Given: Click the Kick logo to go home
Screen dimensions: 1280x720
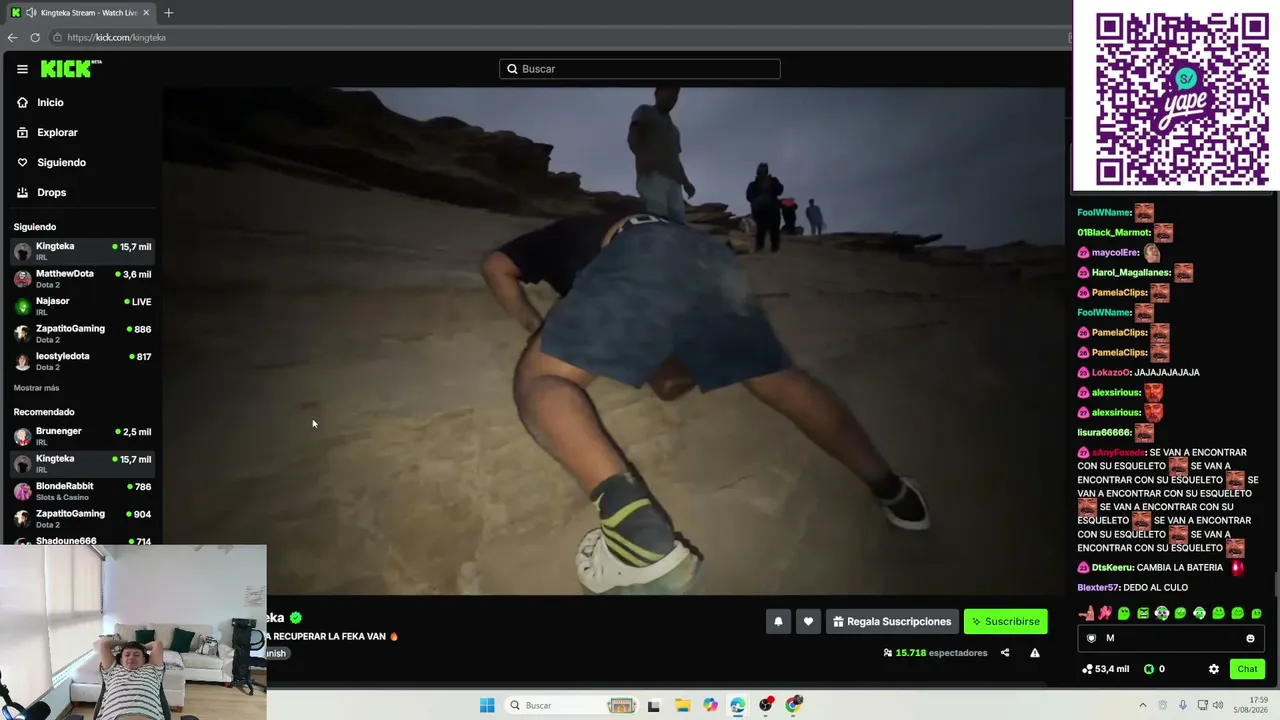Looking at the screenshot, I should [x=71, y=68].
